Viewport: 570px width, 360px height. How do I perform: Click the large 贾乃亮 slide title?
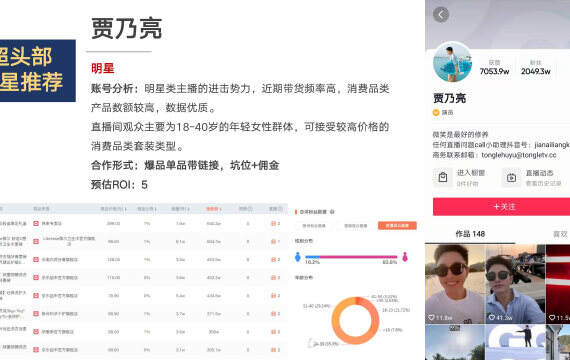[x=126, y=29]
